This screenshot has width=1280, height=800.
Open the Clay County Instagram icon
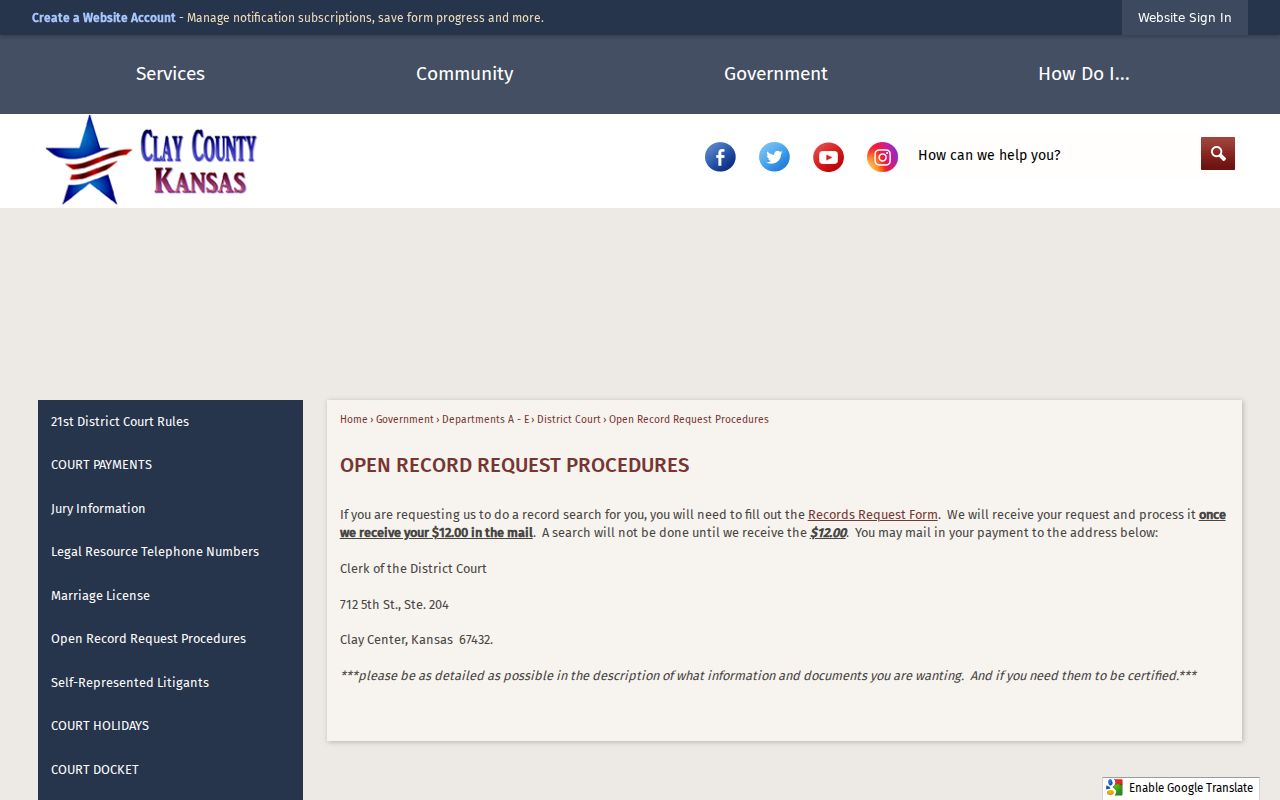pyautogui.click(x=882, y=157)
